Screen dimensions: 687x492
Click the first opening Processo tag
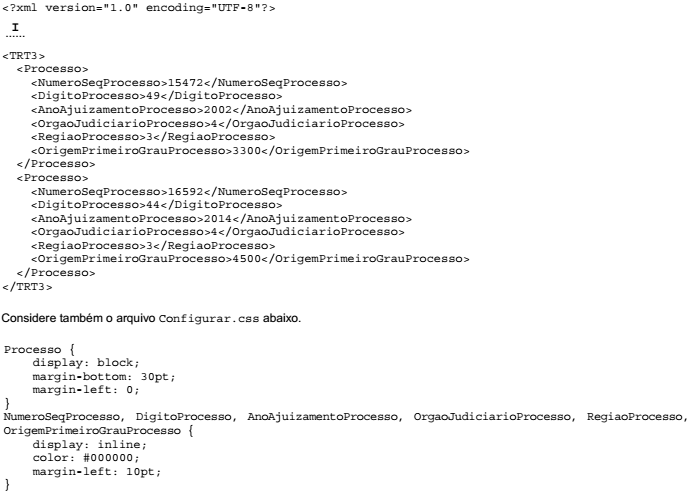point(53,69)
